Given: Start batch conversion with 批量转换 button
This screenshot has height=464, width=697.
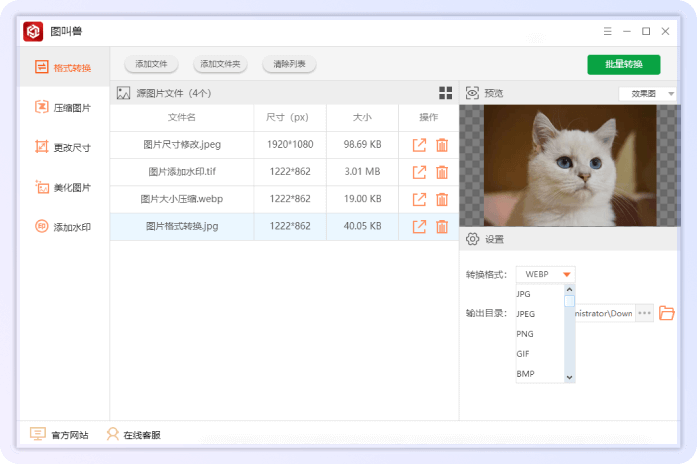Looking at the screenshot, I should [x=624, y=64].
